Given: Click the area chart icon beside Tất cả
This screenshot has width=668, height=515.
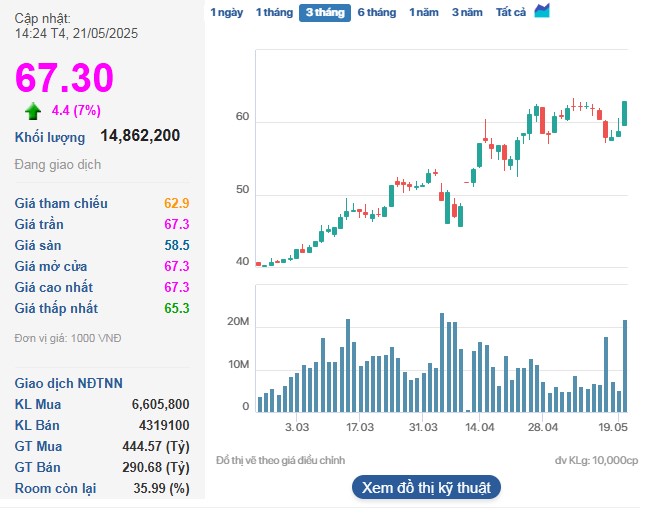Looking at the screenshot, I should point(542,11).
